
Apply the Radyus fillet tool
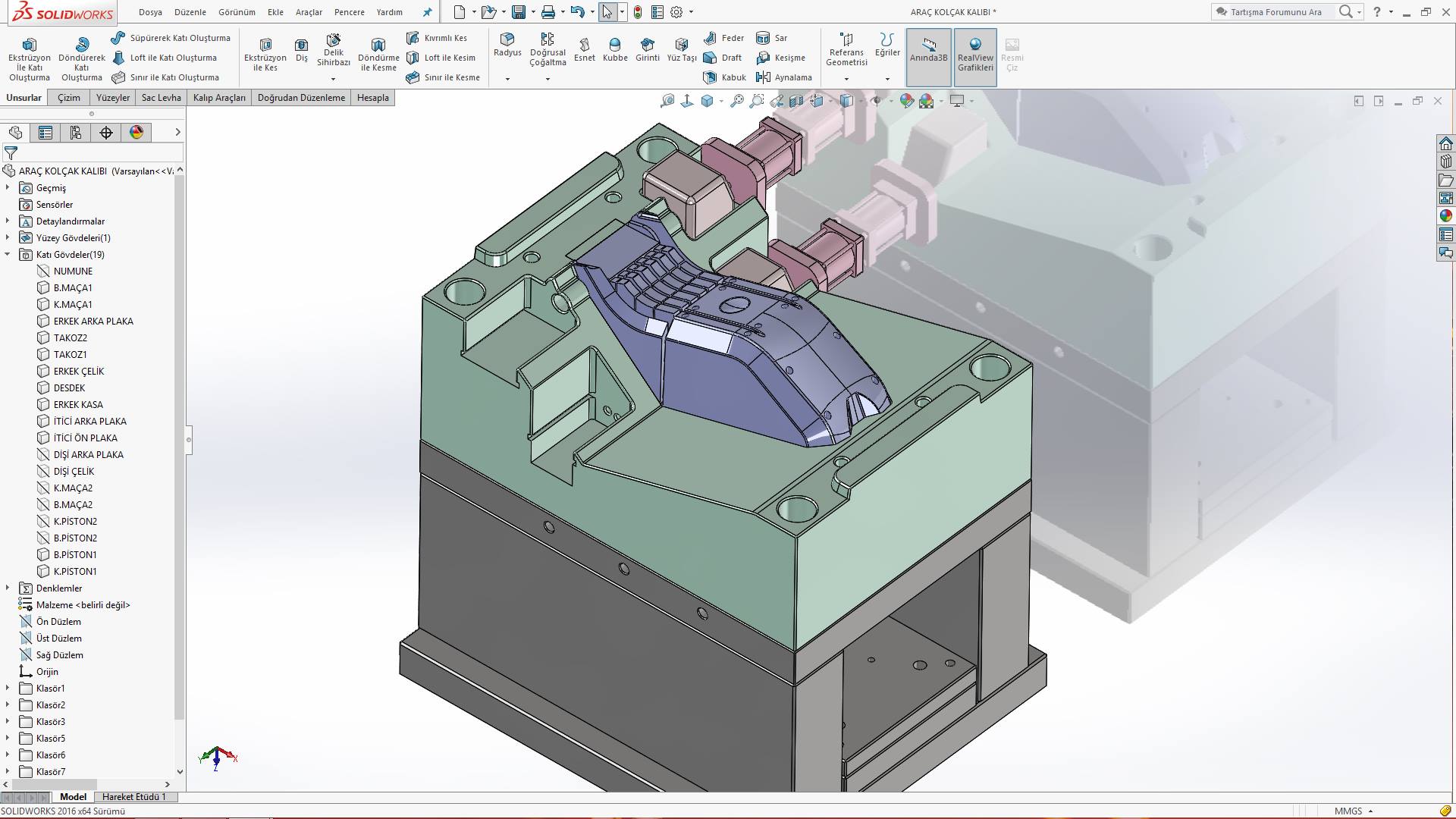coord(507,45)
